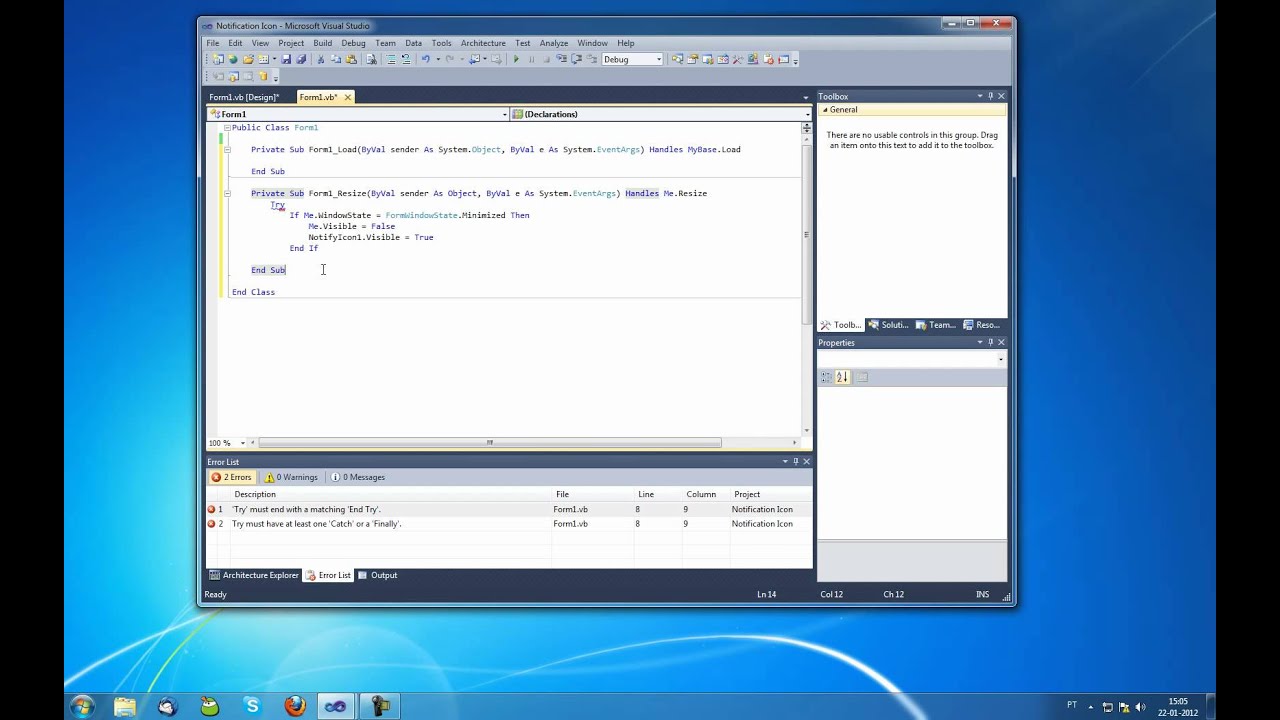Screen dimensions: 1280x720
Task: Open Firefox from the taskbar
Action: (x=295, y=706)
